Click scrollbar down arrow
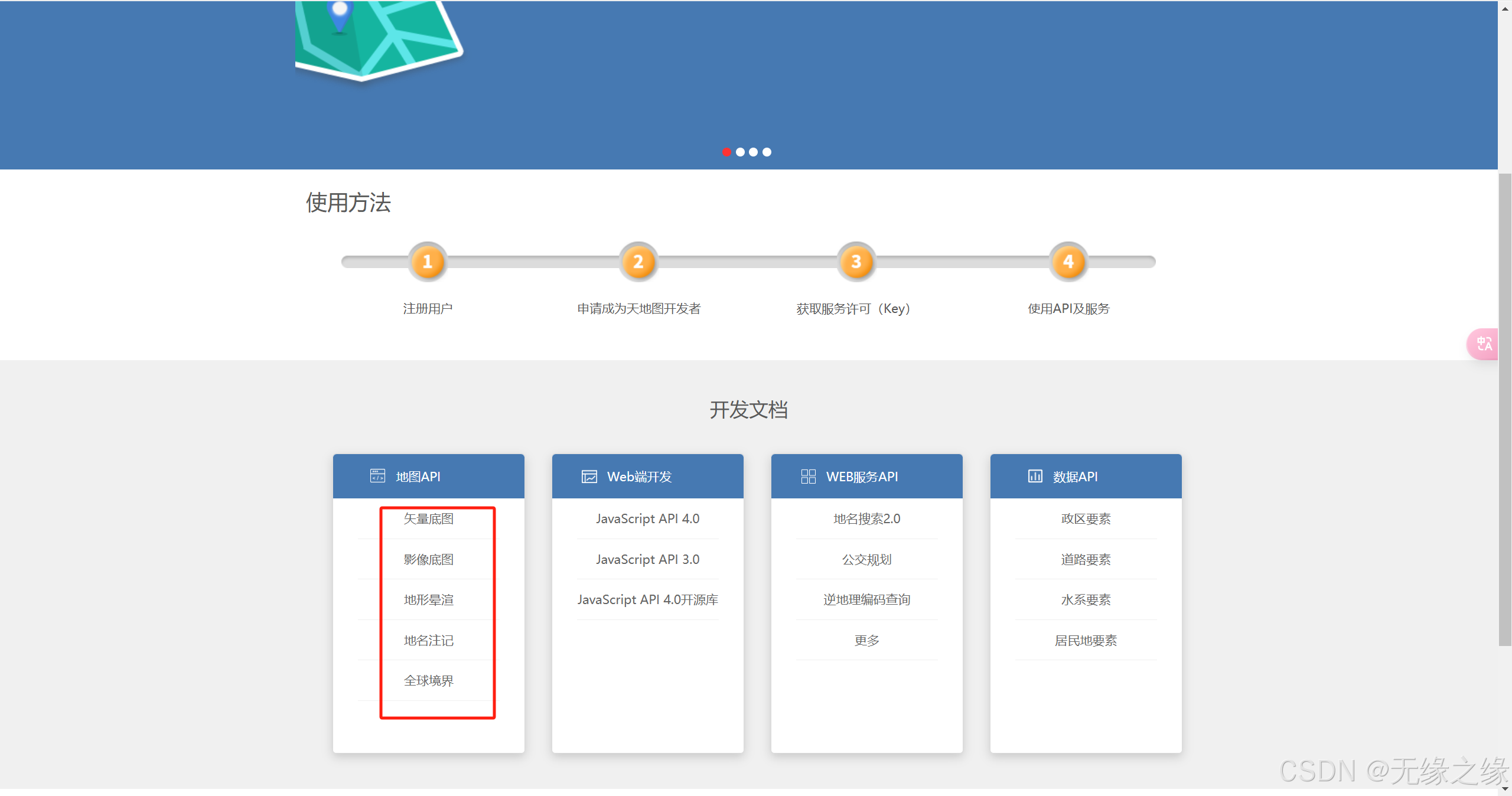The image size is (1512, 796). [x=1504, y=789]
